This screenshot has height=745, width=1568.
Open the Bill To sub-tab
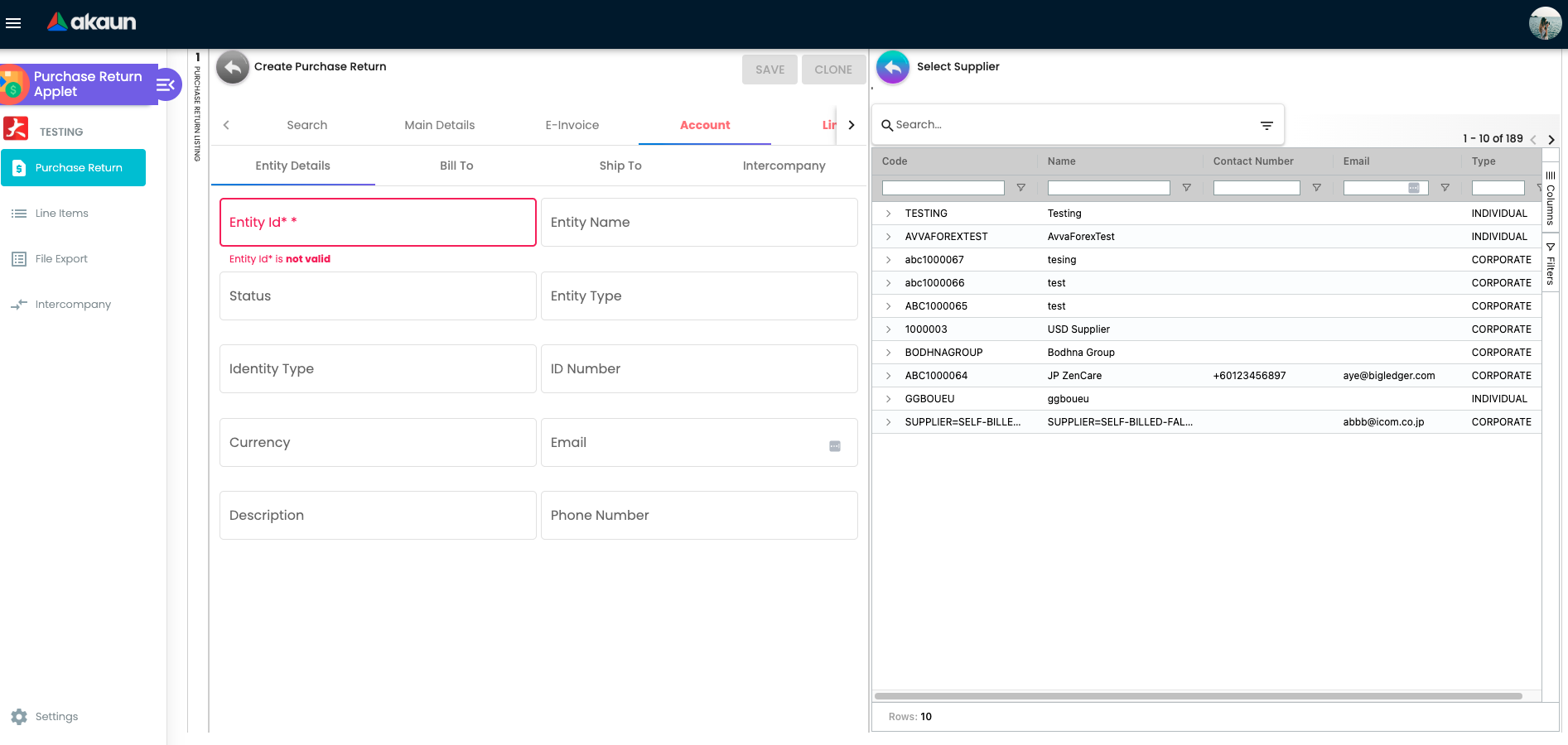point(456,166)
